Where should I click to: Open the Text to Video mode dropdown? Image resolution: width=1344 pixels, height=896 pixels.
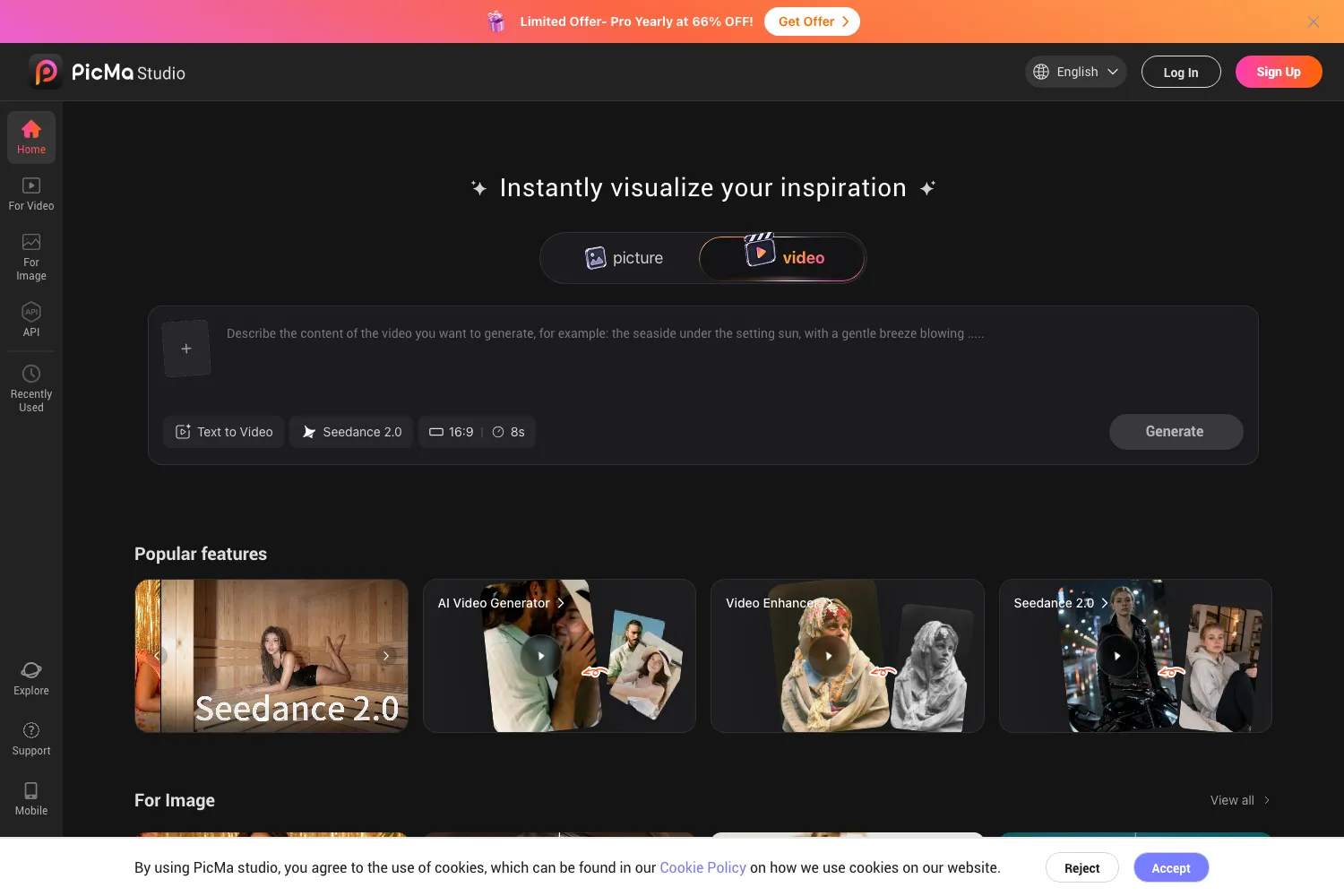tap(224, 432)
